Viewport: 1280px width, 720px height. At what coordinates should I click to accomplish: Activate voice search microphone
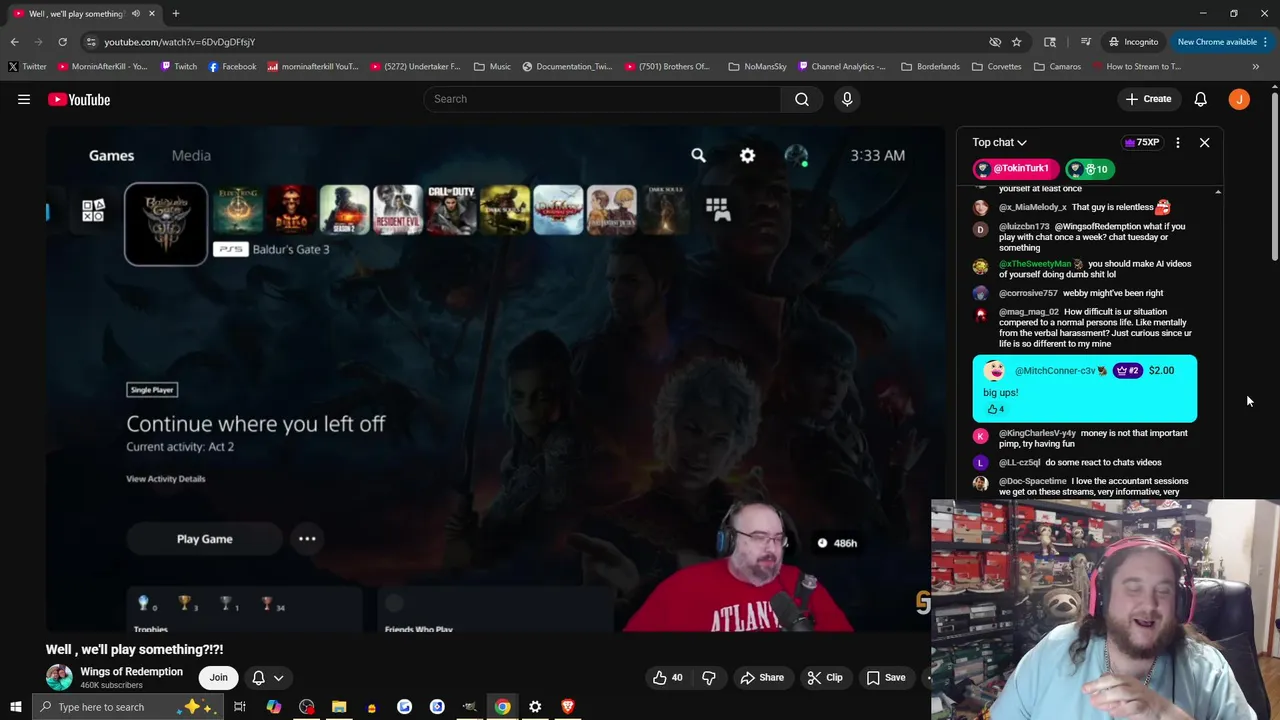pos(847,99)
